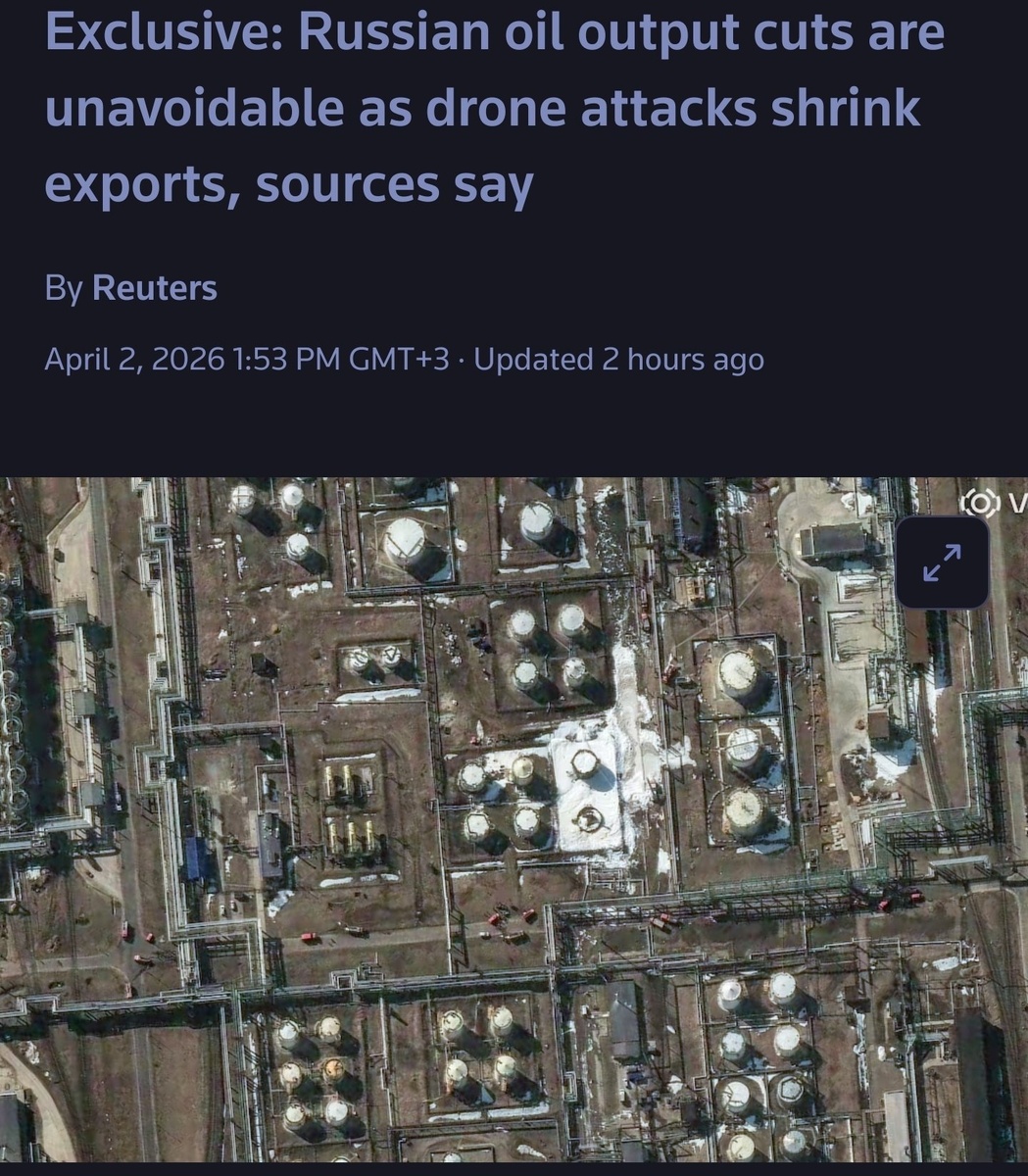
Task: Click 'By' before the Reuters byline
Action: coord(64,289)
